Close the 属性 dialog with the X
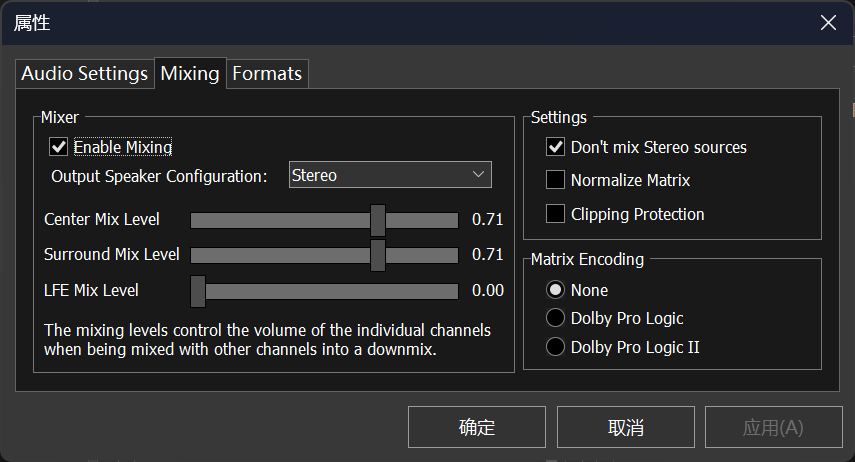 pyautogui.click(x=828, y=23)
